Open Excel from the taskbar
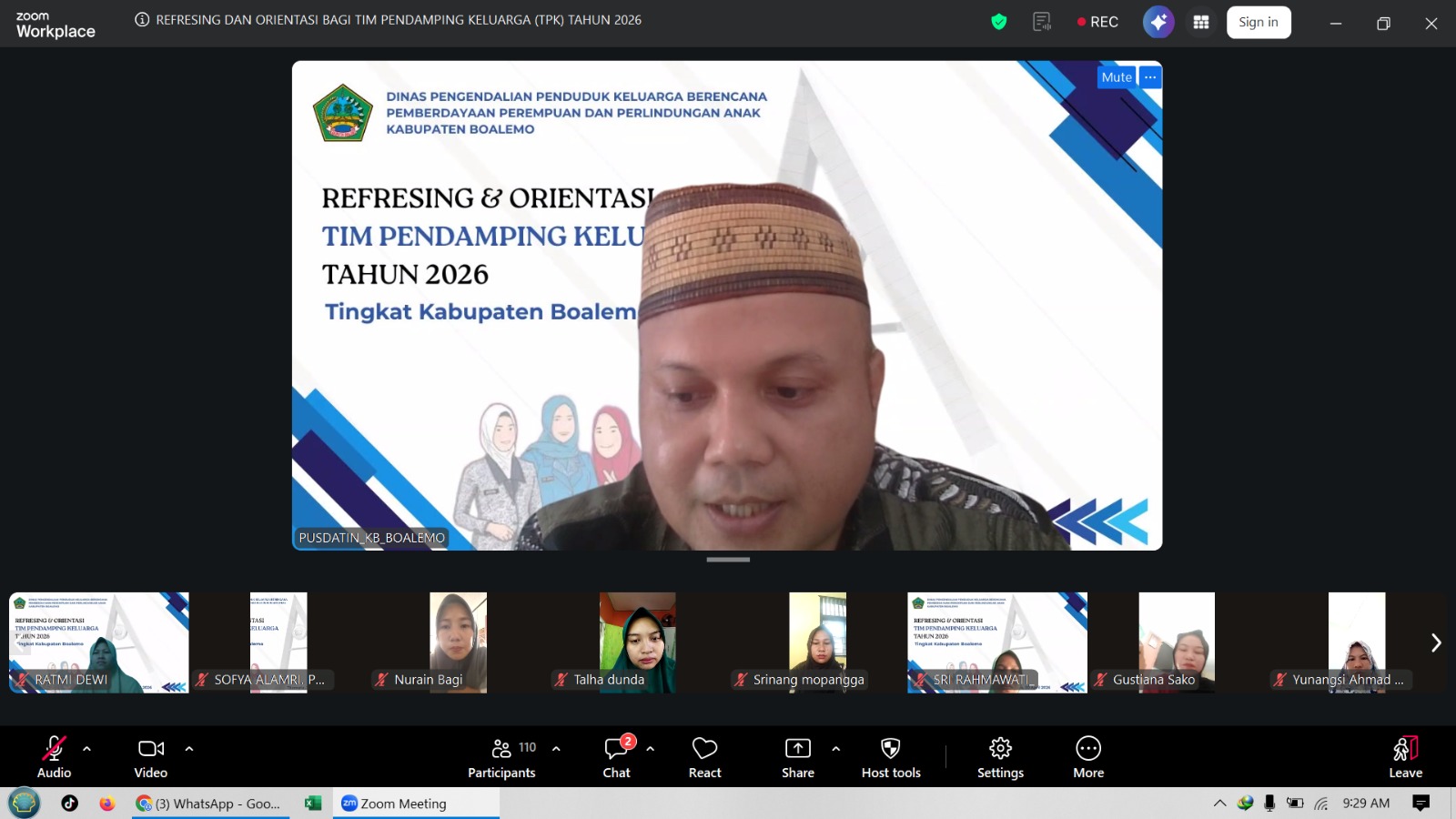This screenshot has width=1456, height=819. (313, 803)
